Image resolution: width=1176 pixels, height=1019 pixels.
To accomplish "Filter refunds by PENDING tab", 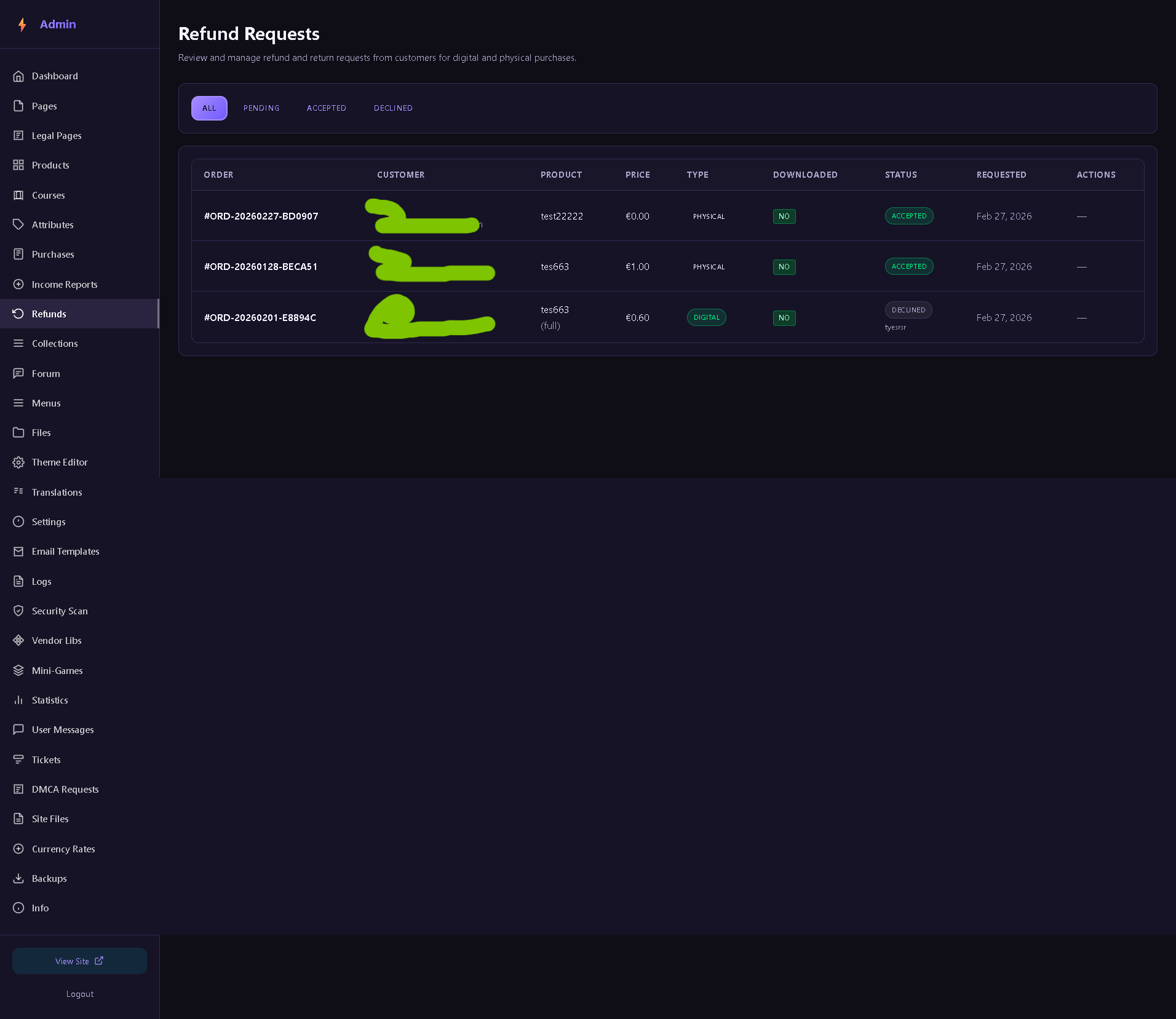I will 261,108.
